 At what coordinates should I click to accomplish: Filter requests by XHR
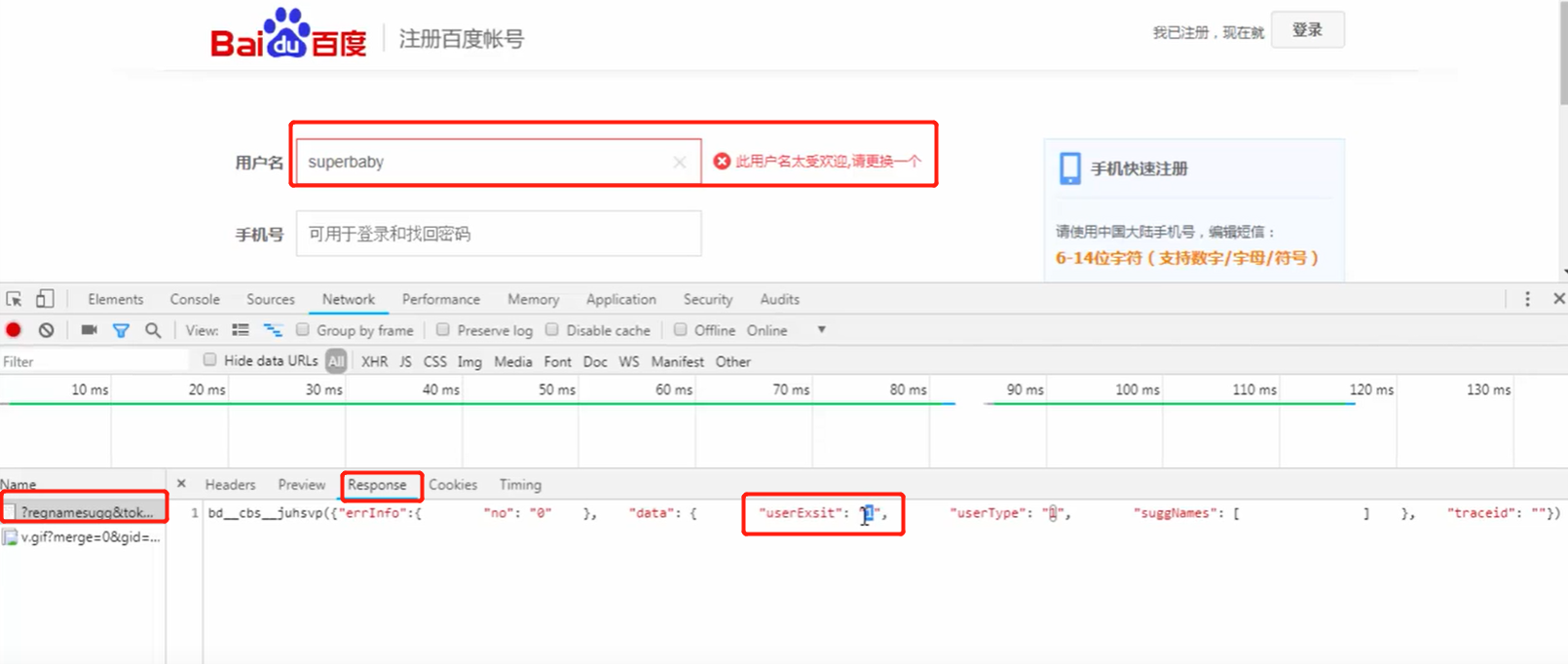coord(375,361)
